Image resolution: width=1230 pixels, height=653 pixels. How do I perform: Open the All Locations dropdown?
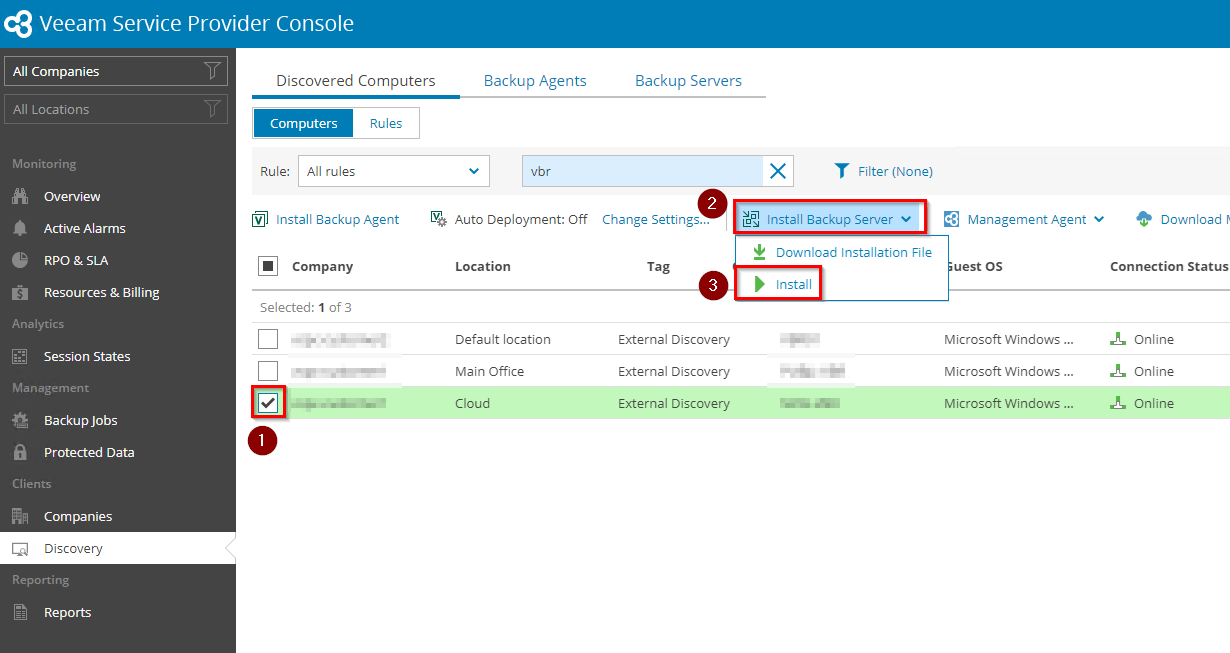tap(116, 109)
